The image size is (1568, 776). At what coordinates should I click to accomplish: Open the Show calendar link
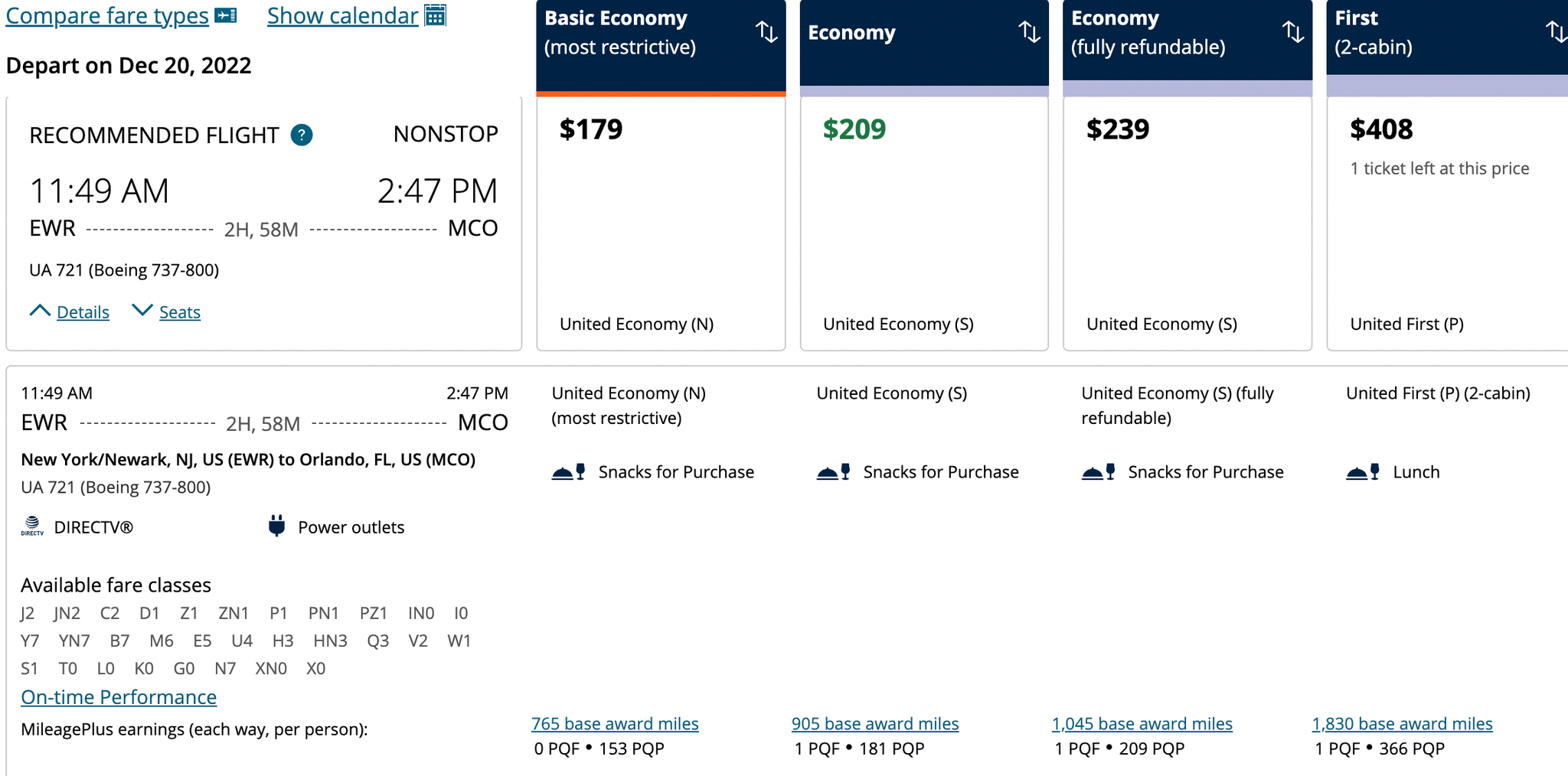pyautogui.click(x=342, y=15)
